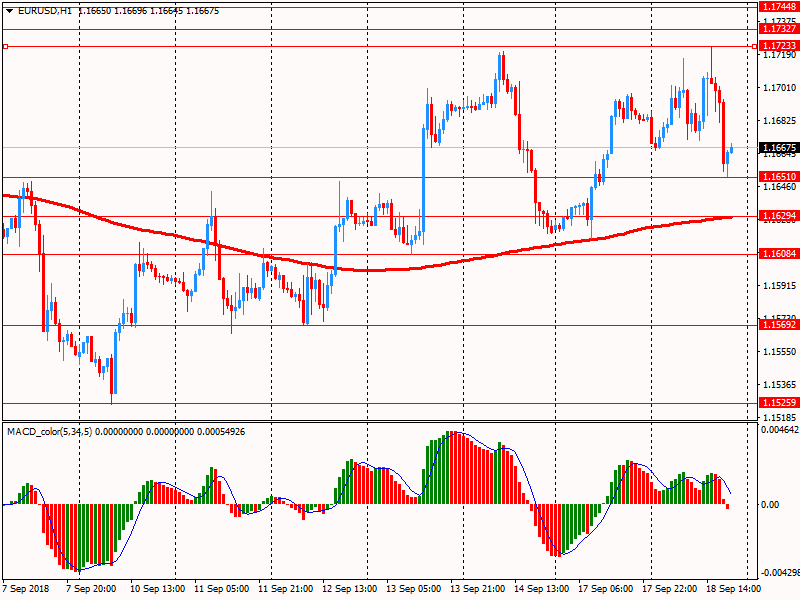Click the left handle of the 1.17233 line

coord(6,46)
